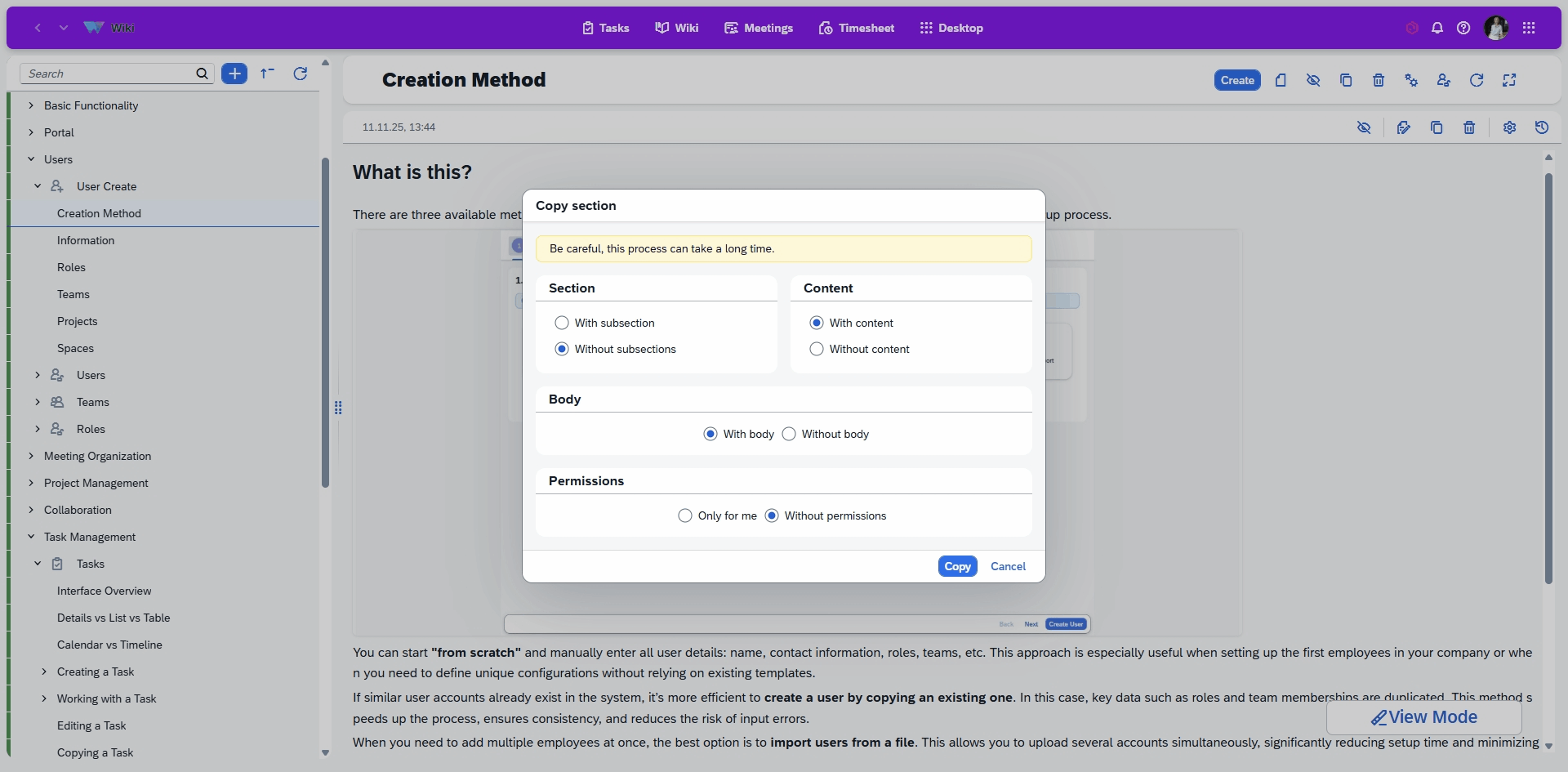The width and height of the screenshot is (1568, 772).
Task: Open the section history icon
Action: click(x=1542, y=127)
